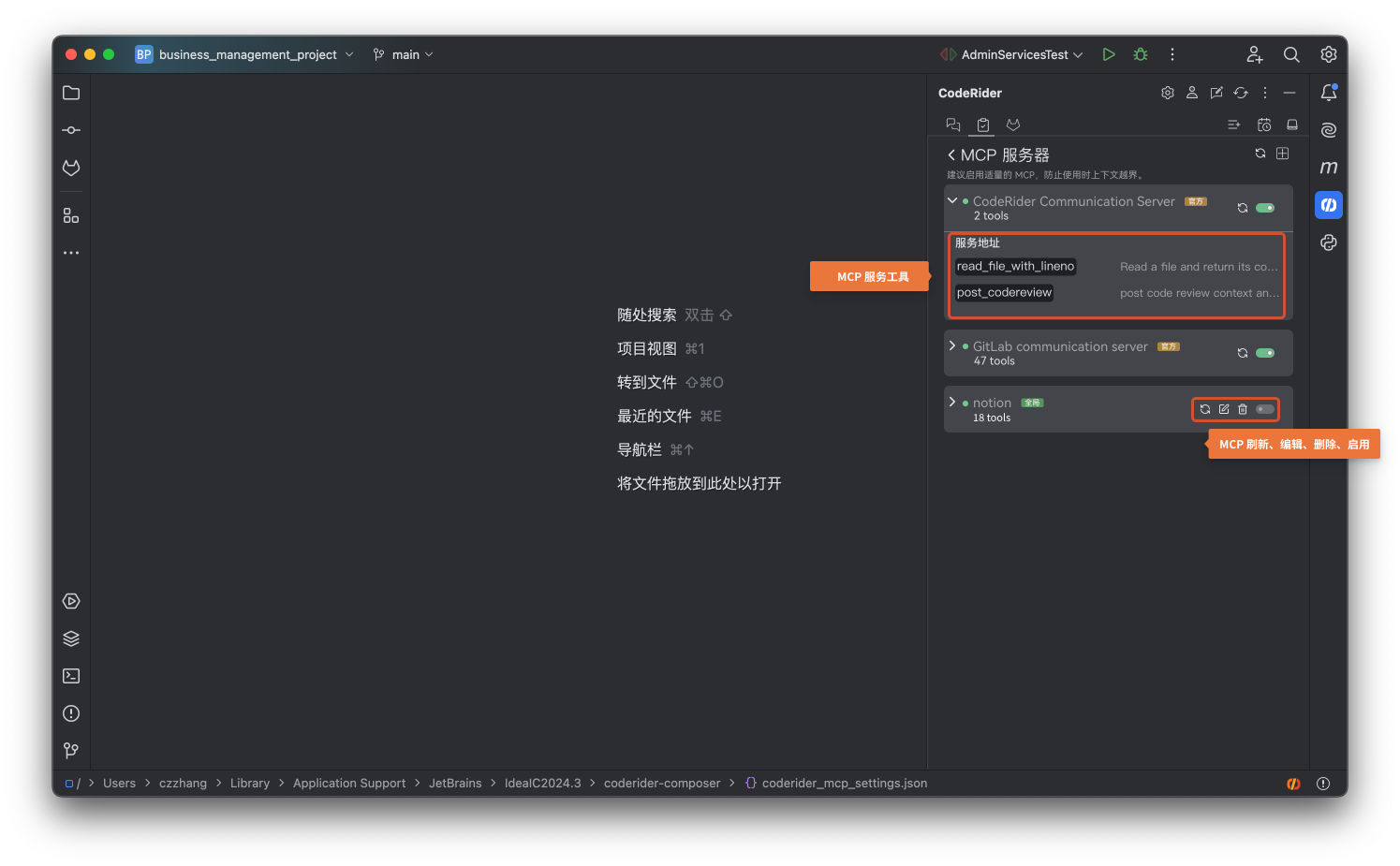Switch to the CodeRider task clipboard tab
Screen dimensions: 1400x866
click(x=983, y=125)
